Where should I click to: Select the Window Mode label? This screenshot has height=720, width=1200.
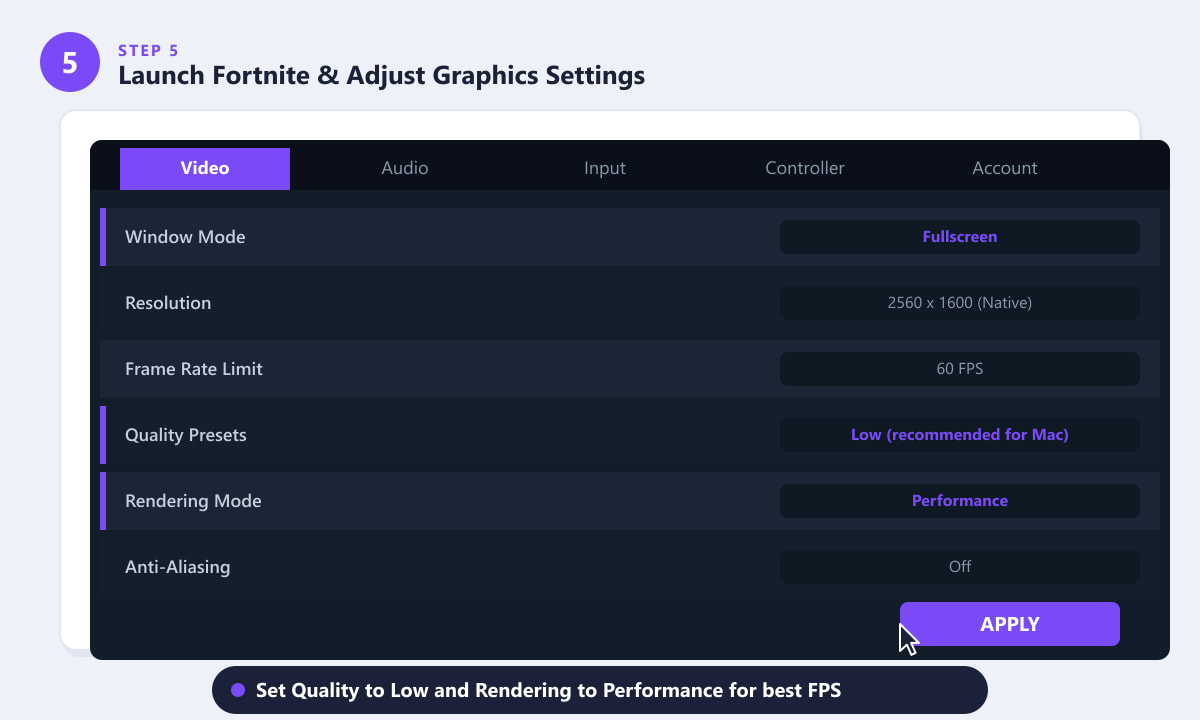[185, 237]
